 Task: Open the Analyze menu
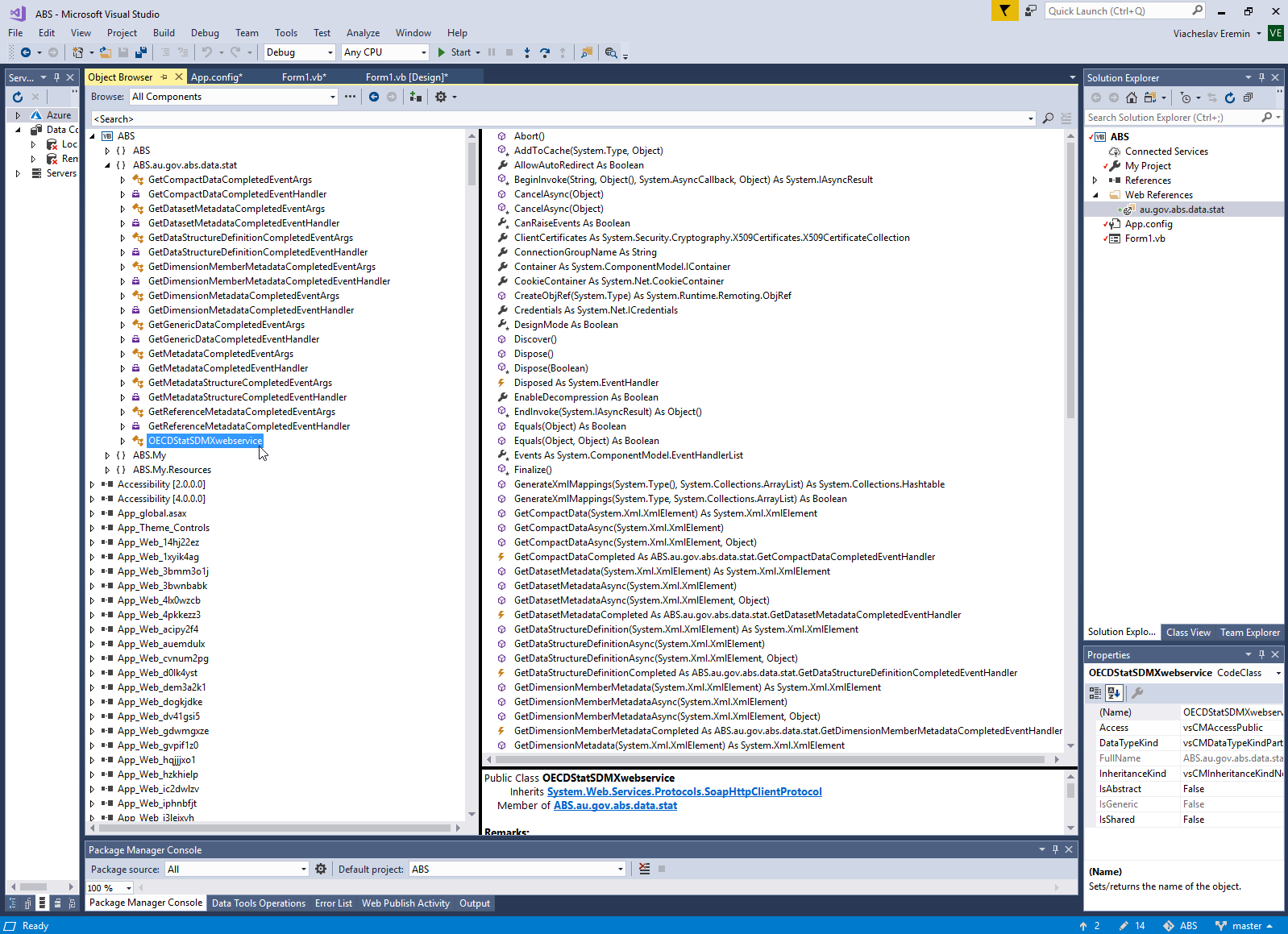[x=363, y=33]
